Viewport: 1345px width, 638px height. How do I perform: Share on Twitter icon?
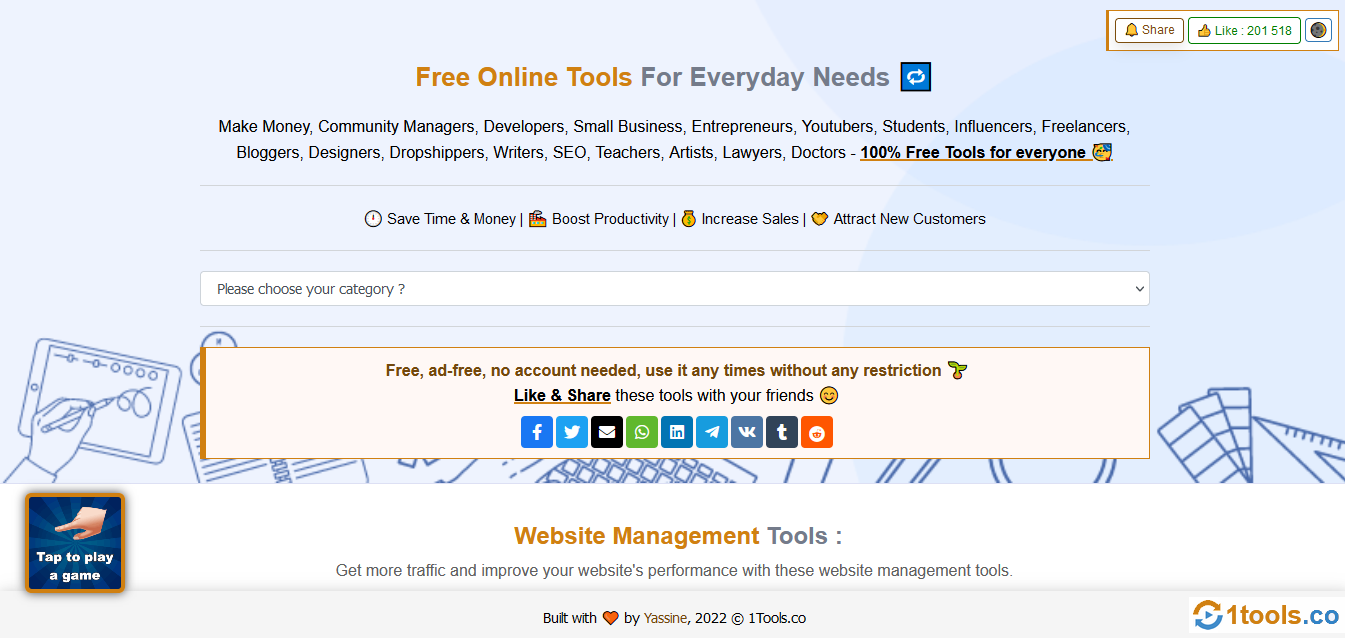coord(572,432)
